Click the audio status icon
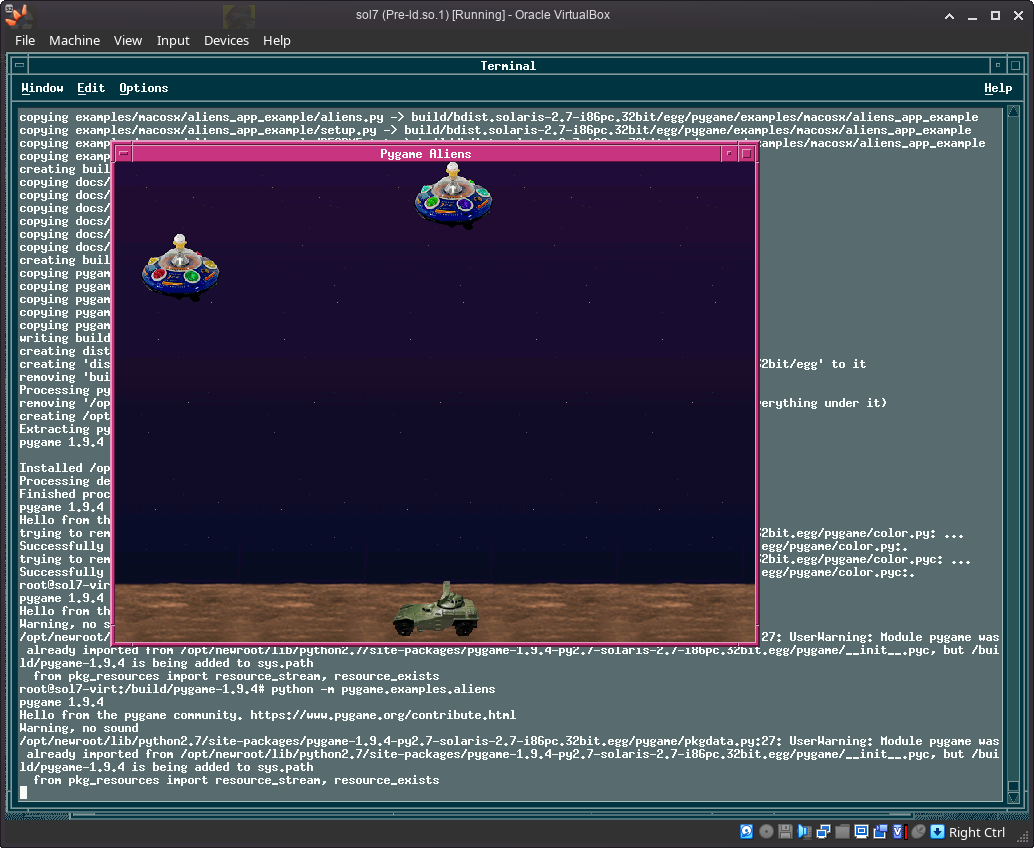 point(804,832)
